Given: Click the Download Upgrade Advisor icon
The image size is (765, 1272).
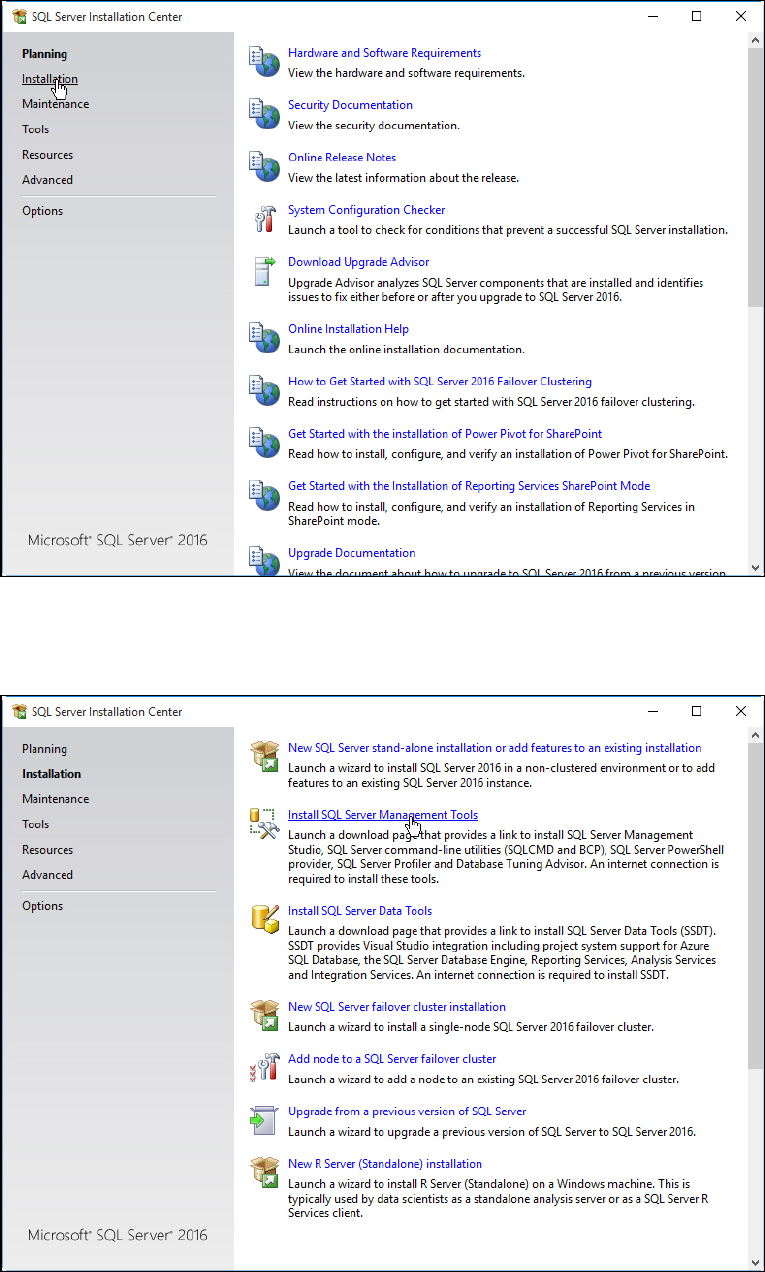Looking at the screenshot, I should [x=264, y=270].
